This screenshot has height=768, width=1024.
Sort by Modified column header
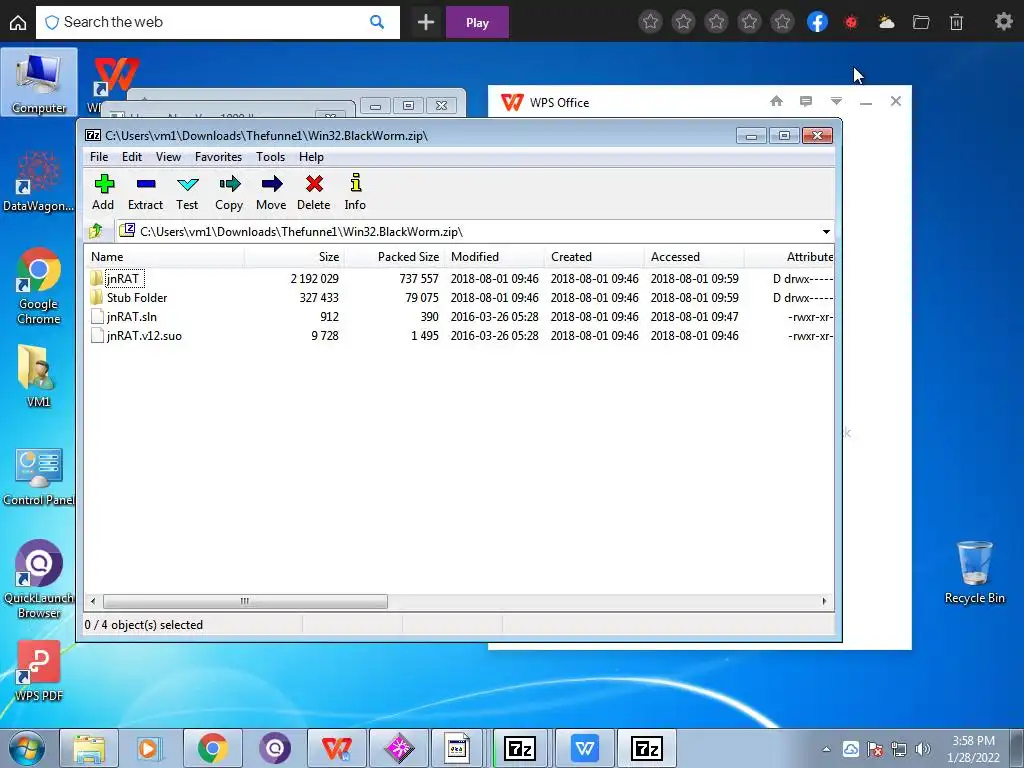pyautogui.click(x=494, y=257)
